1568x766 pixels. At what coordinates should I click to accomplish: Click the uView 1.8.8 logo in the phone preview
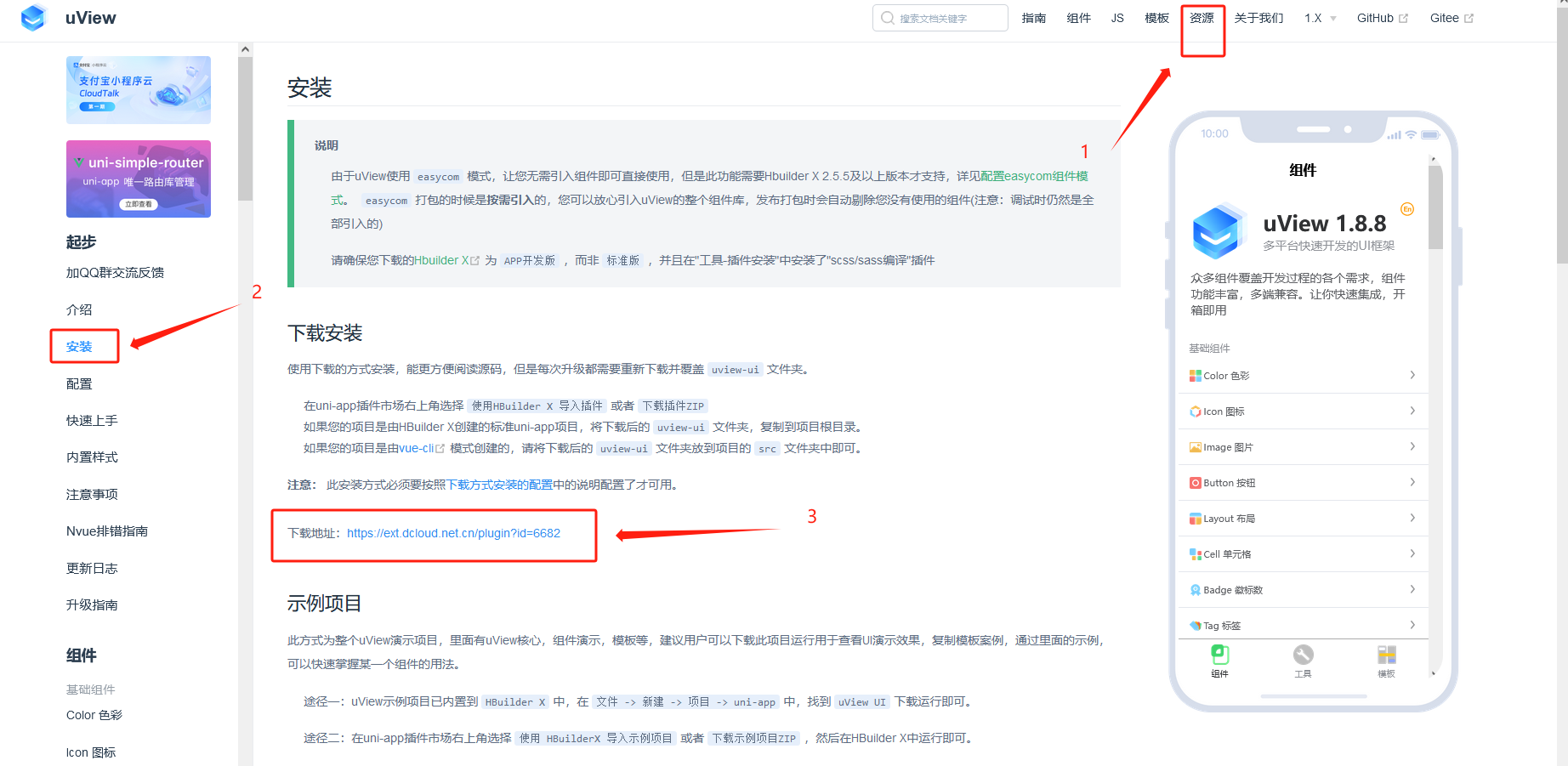point(1219,230)
